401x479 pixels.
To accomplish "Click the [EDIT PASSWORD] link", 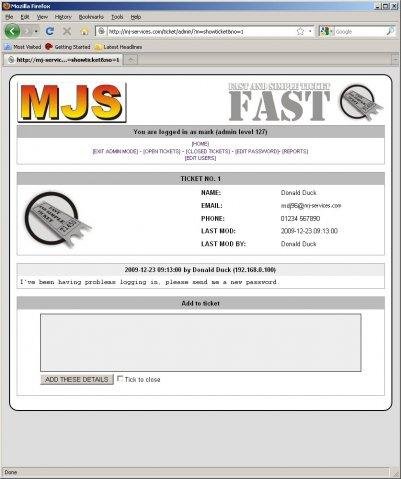I will click(x=257, y=151).
